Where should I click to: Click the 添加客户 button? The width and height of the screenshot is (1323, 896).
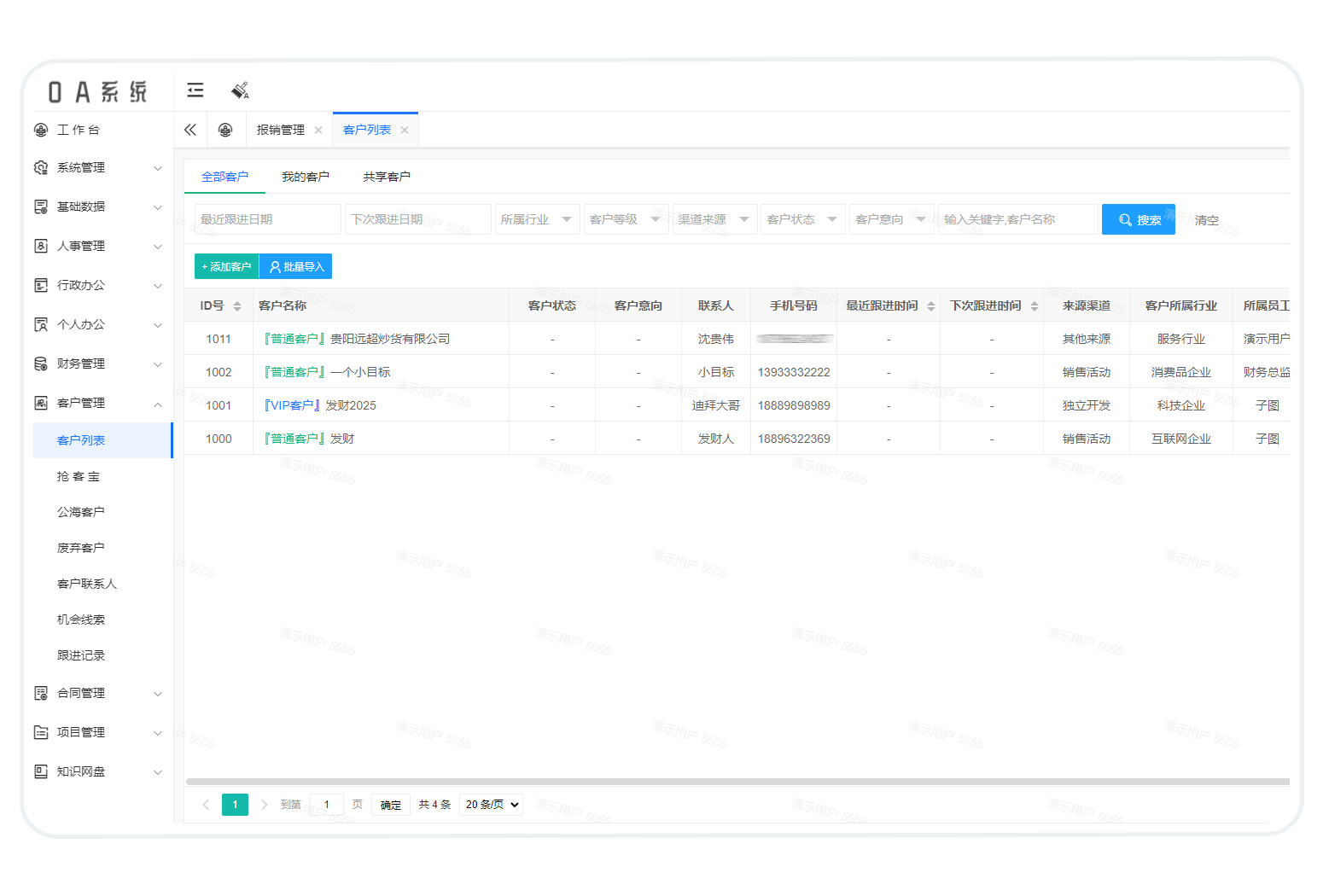226,267
